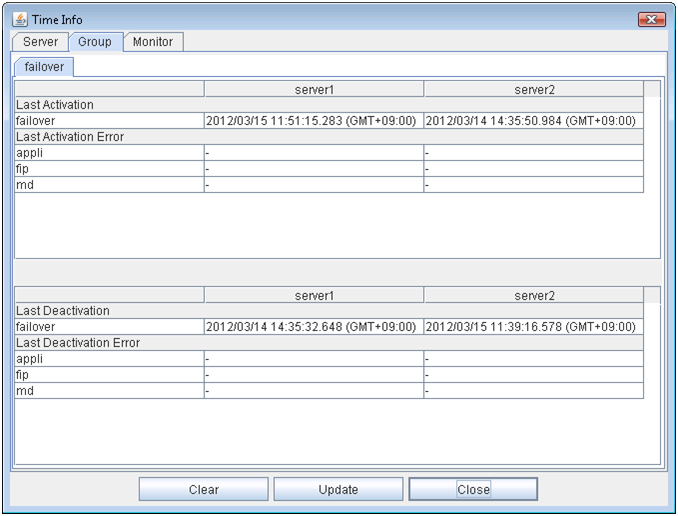Select the failover sub-tab

tap(44, 67)
